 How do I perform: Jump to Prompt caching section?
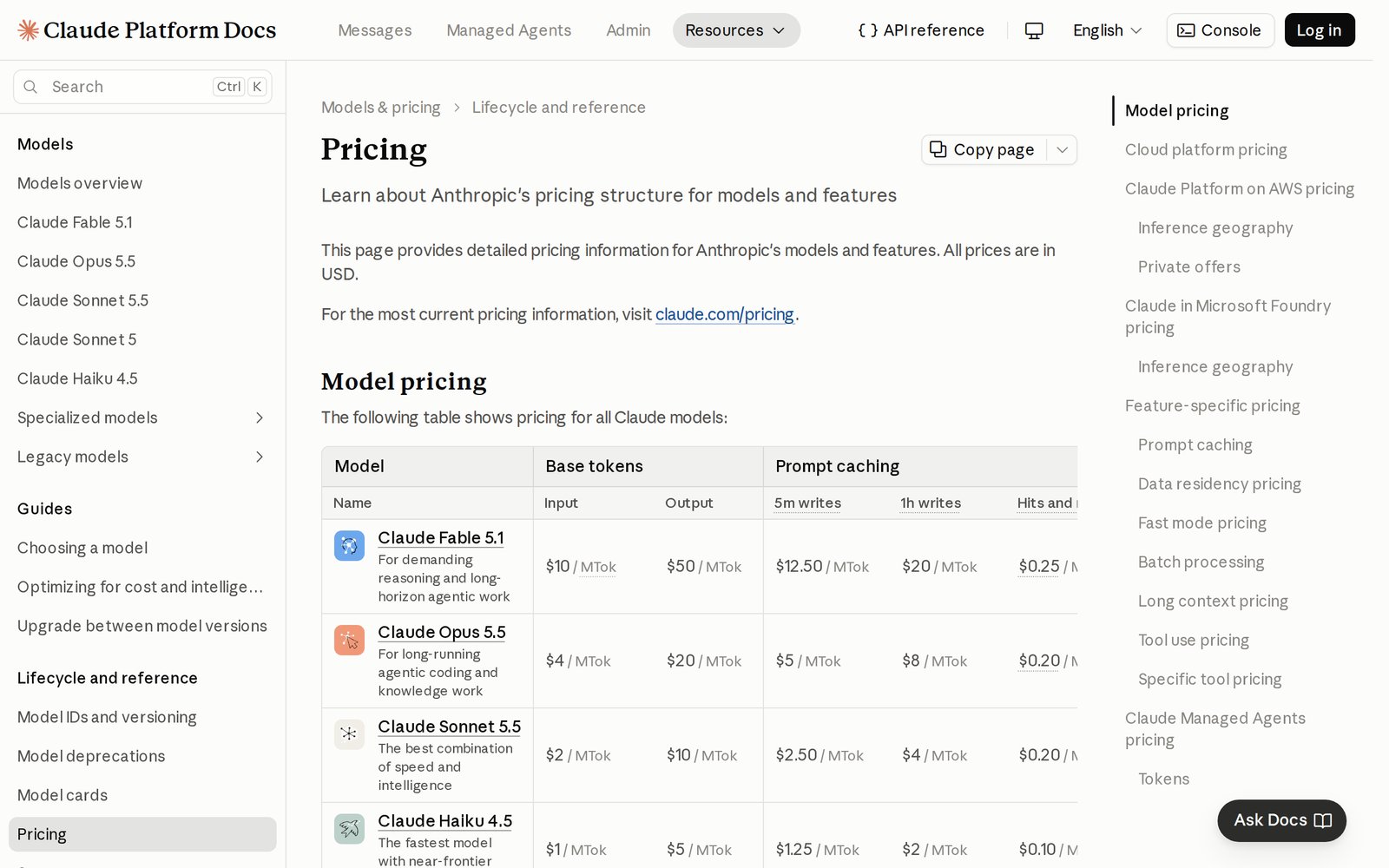pyautogui.click(x=1195, y=445)
